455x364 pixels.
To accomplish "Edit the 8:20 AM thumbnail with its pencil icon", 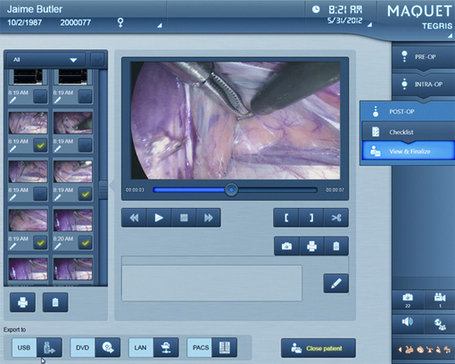I will (x=58, y=246).
